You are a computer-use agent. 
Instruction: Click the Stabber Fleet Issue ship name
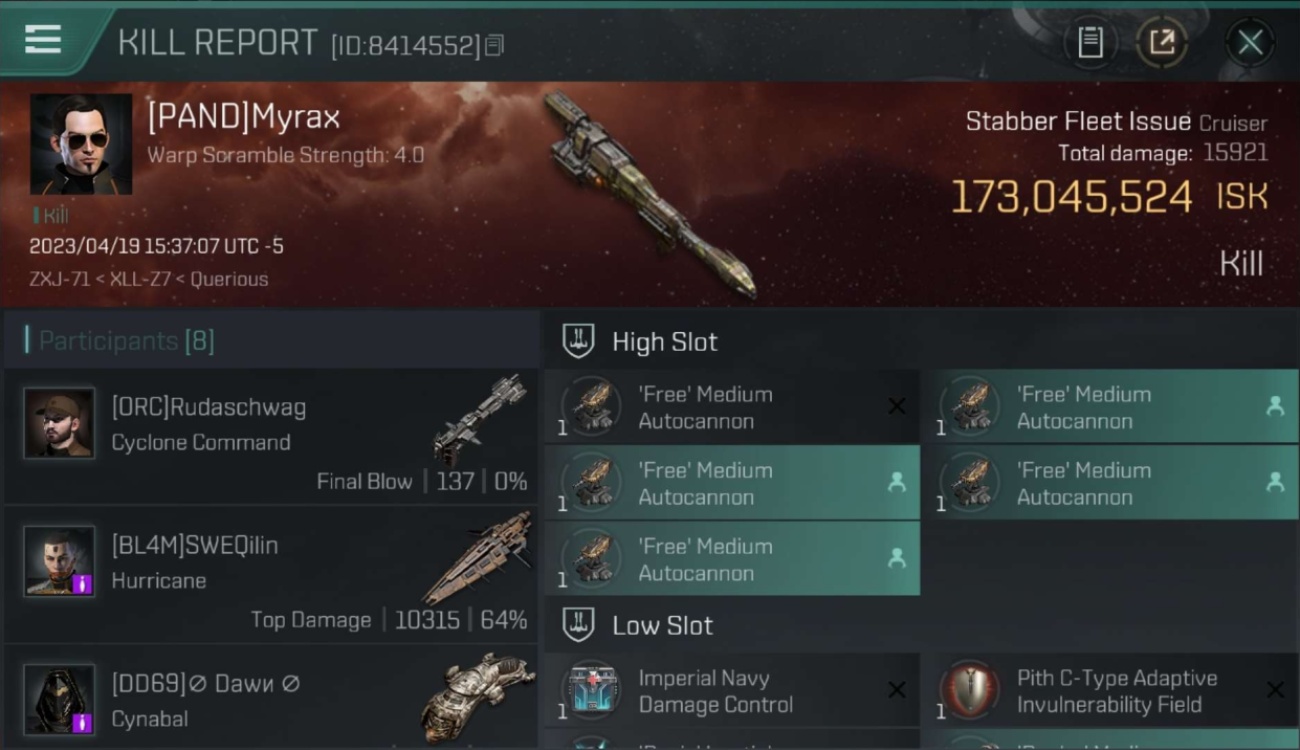(1078, 122)
